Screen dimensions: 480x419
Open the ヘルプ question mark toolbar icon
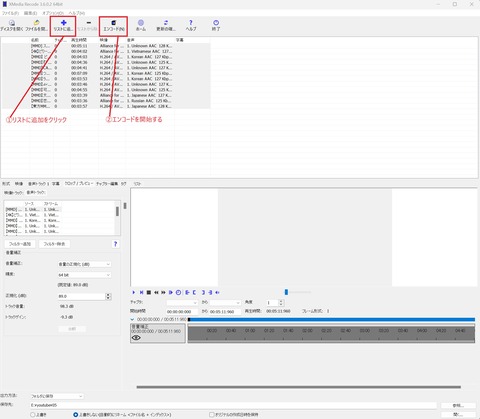click(x=191, y=25)
